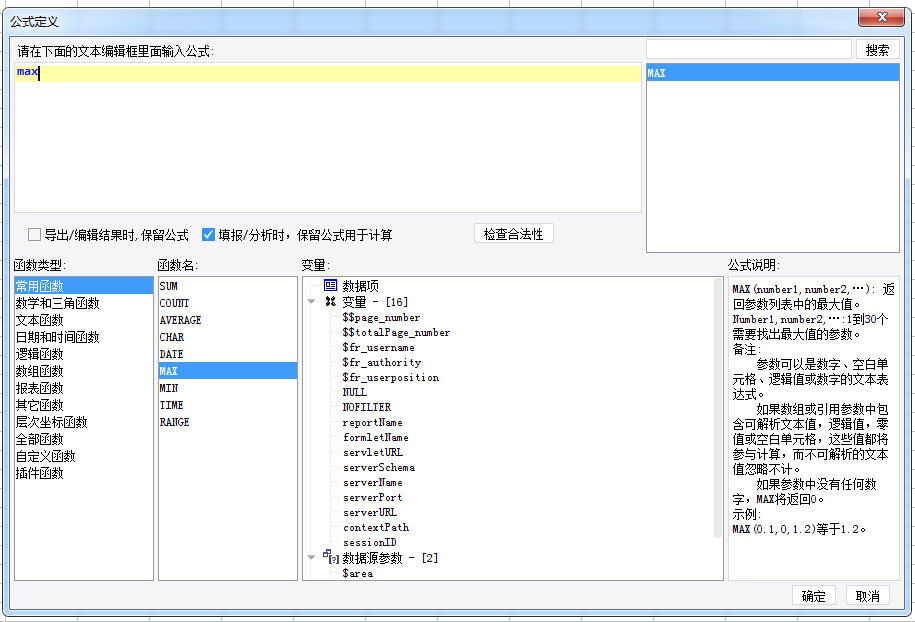This screenshot has height=622, width=915.
Task: Select the 数据项 tree item
Action: [x=360, y=286]
